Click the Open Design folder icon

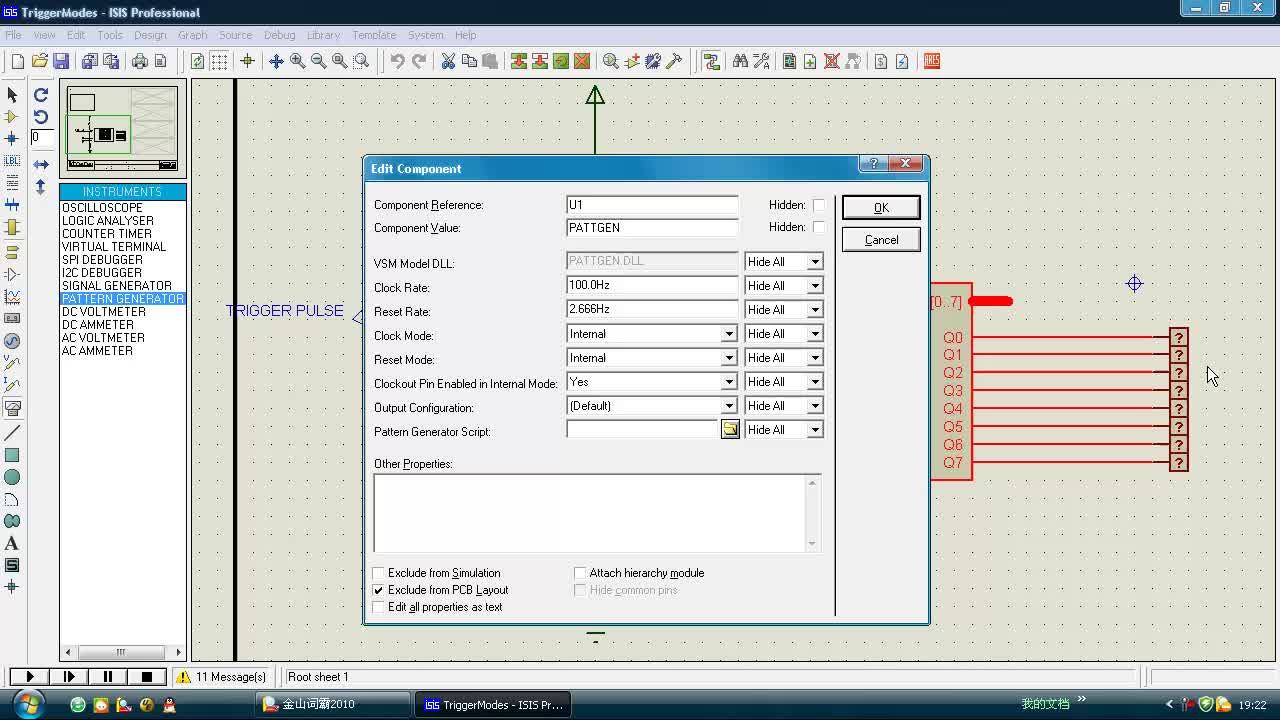click(40, 61)
